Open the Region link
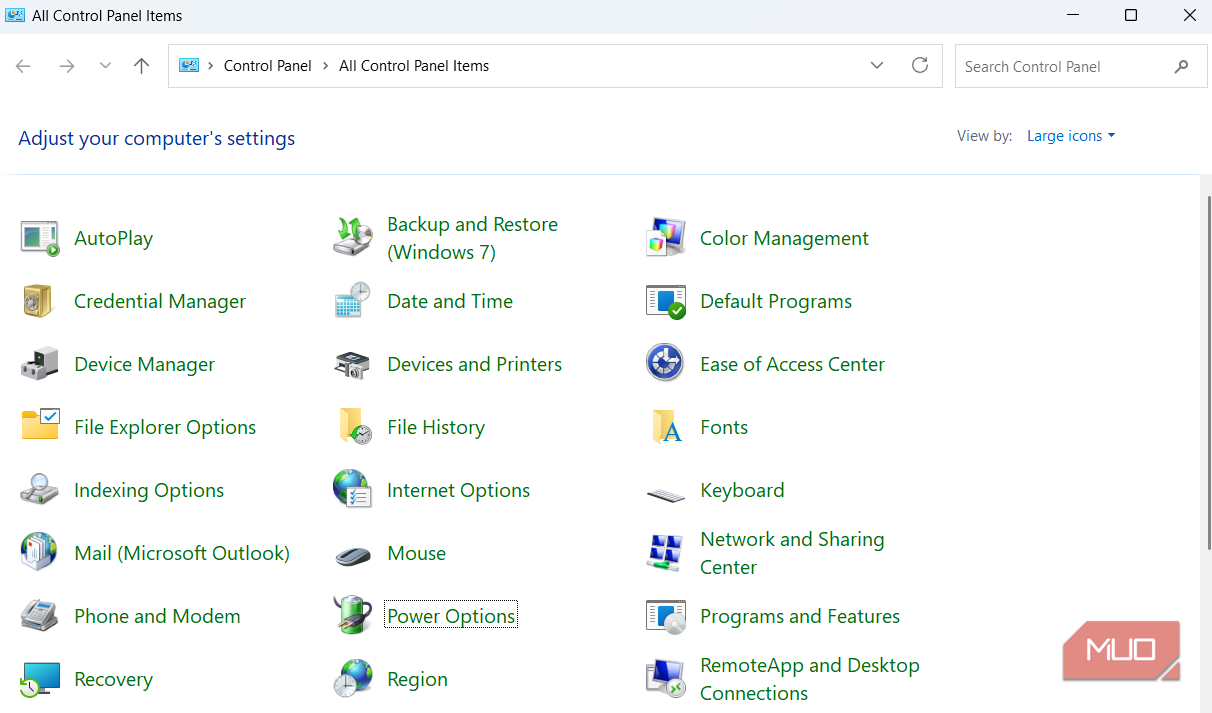This screenshot has height=713, width=1212. 417,679
